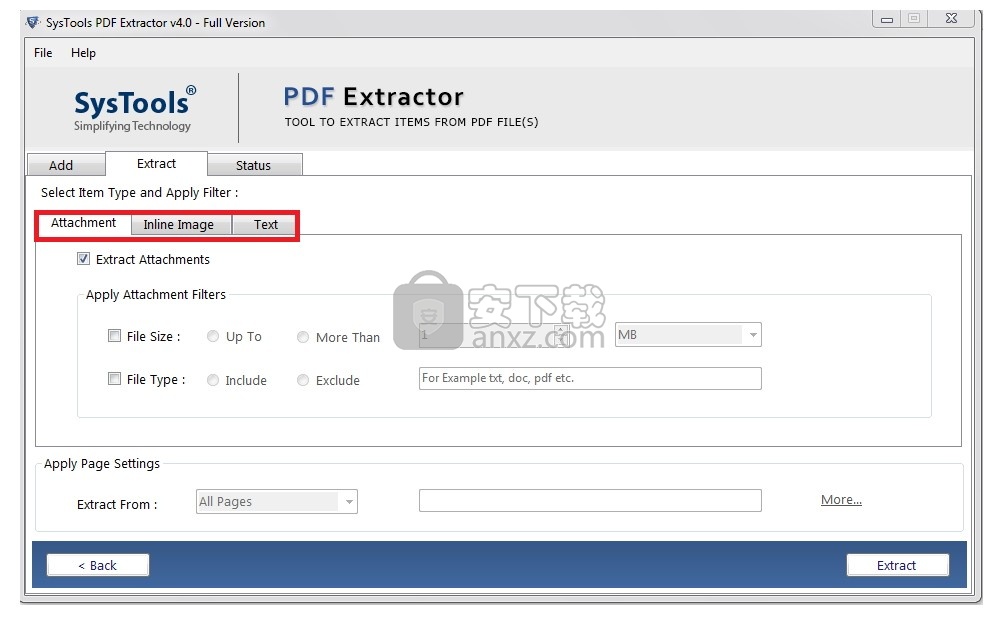The image size is (1003, 623).
Task: Enable the File Type filter checkbox
Action: 115,379
